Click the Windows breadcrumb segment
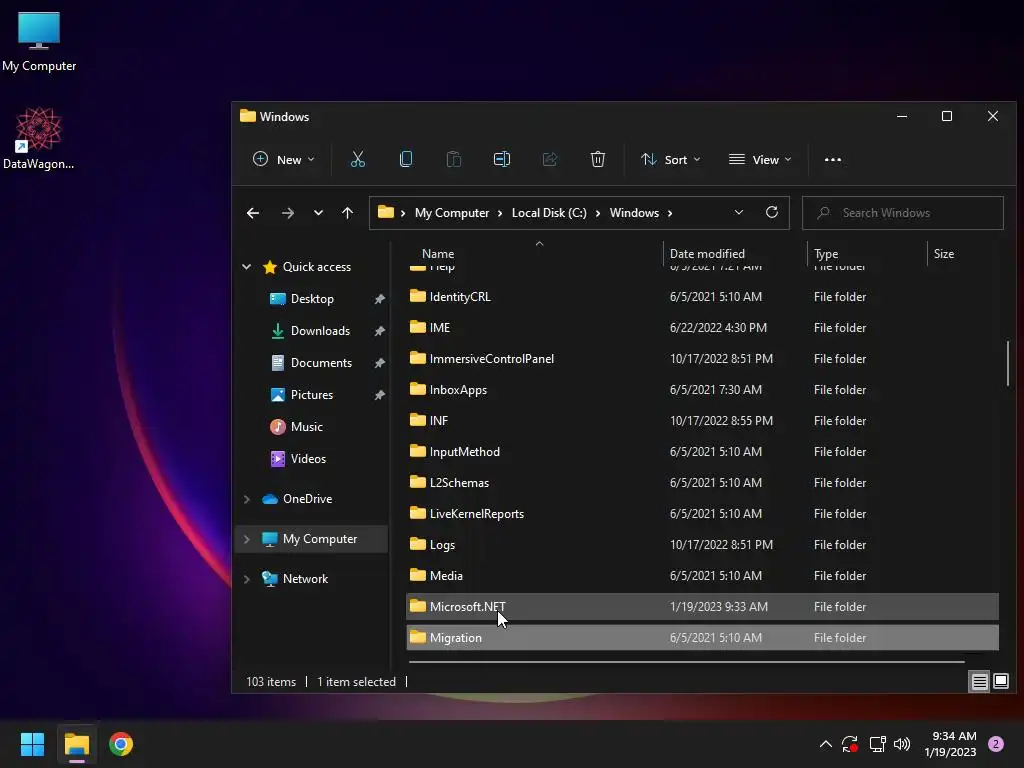This screenshot has height=768, width=1024. 634,213
